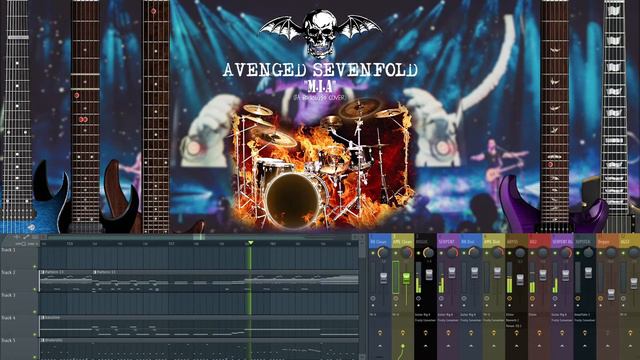Click the SERPENT BL send level knob
This screenshot has width=640, height=360.
[562, 333]
